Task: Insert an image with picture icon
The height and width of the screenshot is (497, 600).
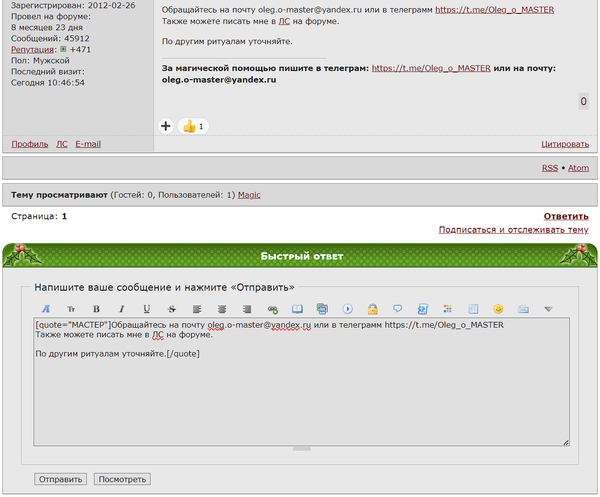Action: tap(323, 308)
